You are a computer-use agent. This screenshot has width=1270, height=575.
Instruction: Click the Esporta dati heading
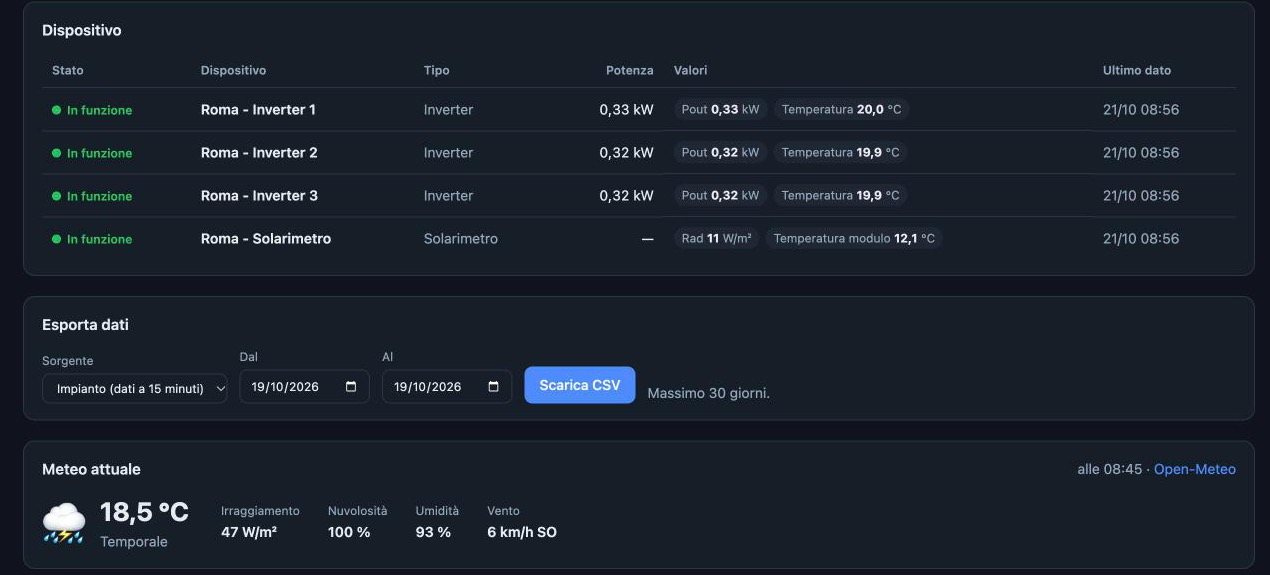(x=85, y=325)
